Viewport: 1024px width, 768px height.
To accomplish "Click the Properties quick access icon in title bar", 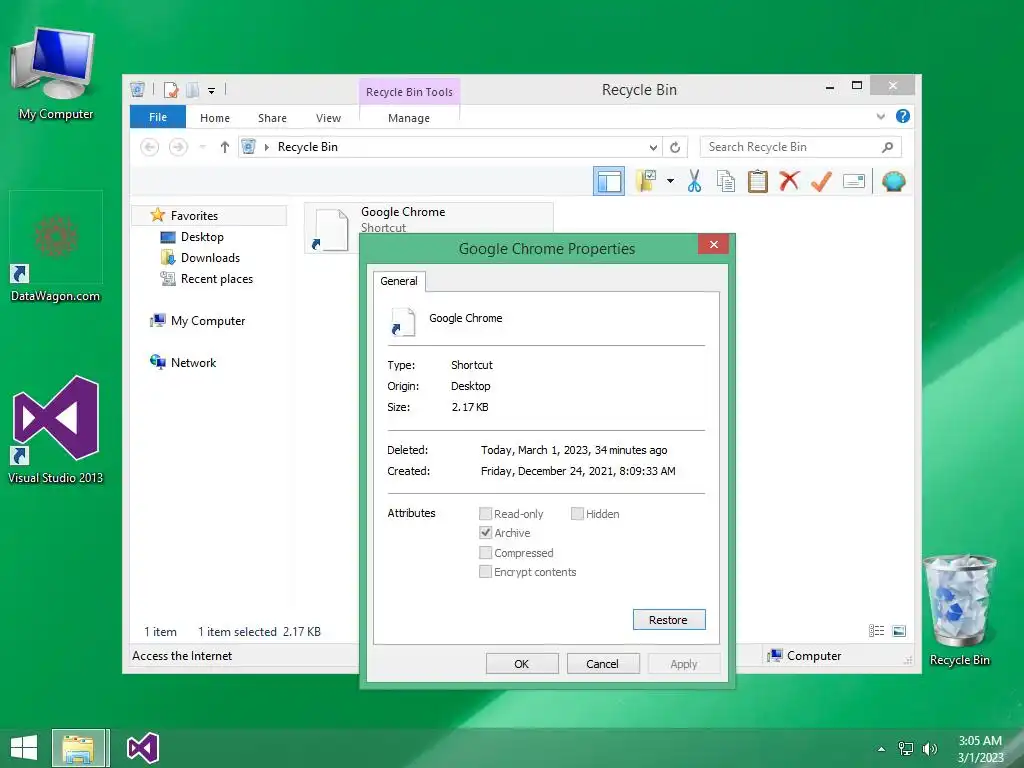I will [171, 89].
